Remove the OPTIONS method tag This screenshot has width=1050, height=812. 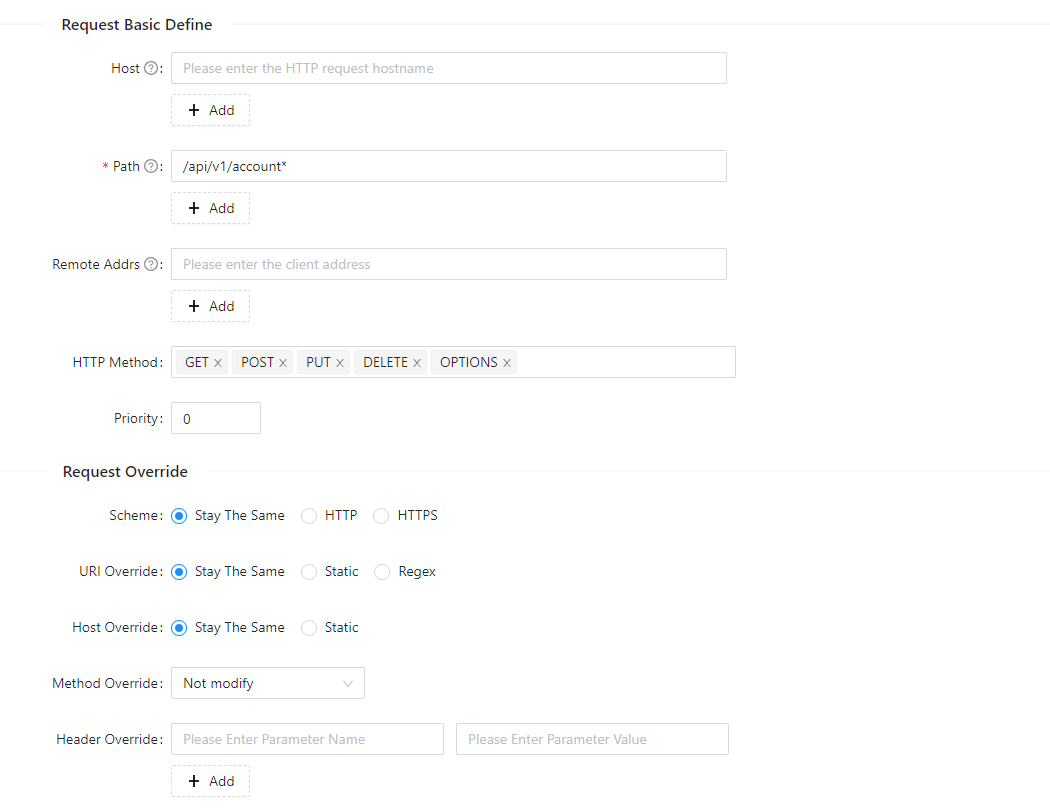click(507, 363)
